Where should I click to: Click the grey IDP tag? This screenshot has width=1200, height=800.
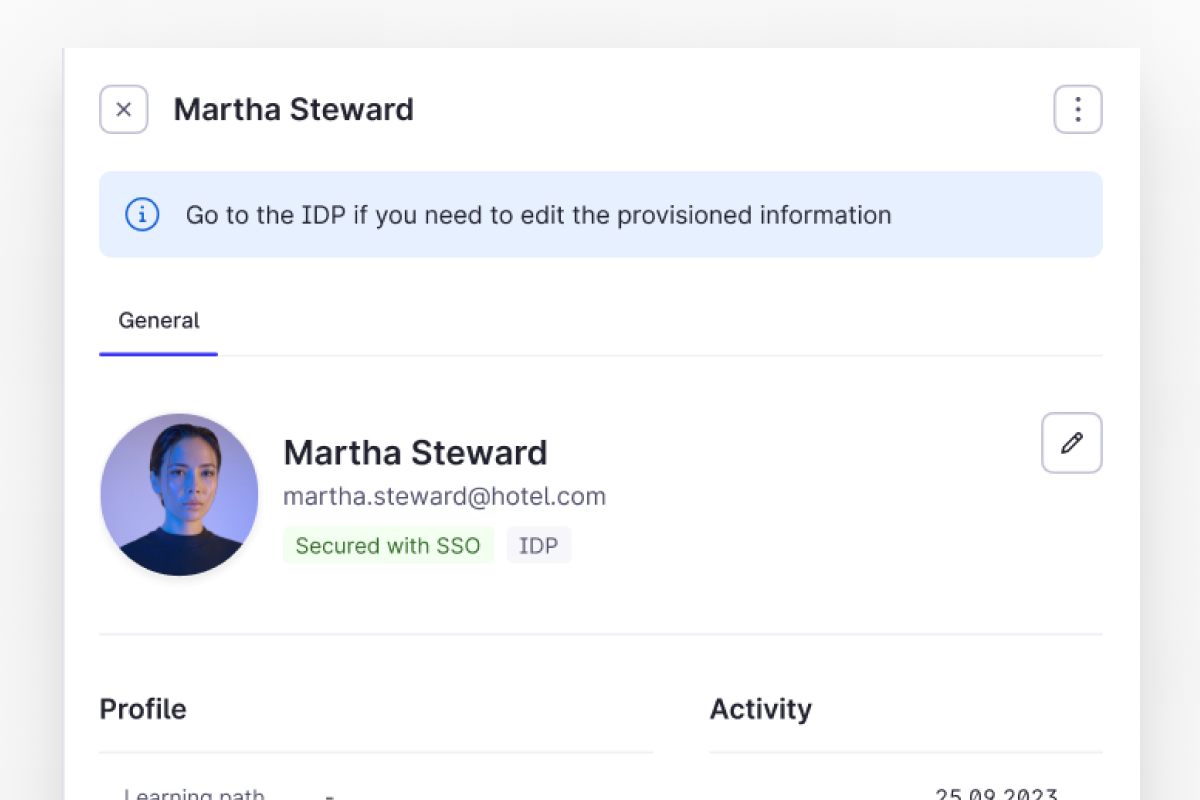(539, 546)
